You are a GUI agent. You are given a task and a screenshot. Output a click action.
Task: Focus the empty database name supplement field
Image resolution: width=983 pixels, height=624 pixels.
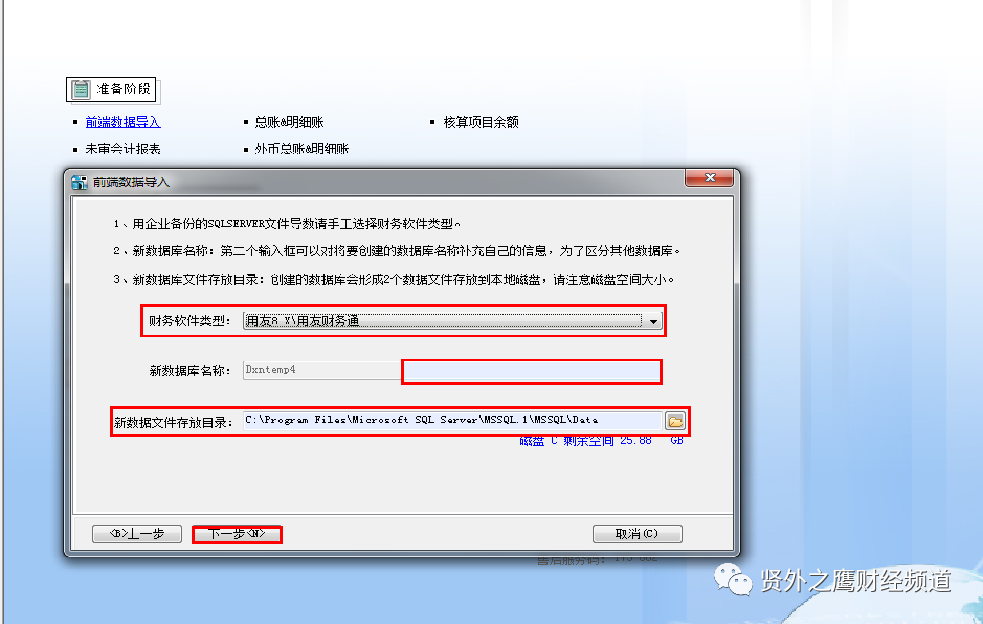(x=532, y=371)
